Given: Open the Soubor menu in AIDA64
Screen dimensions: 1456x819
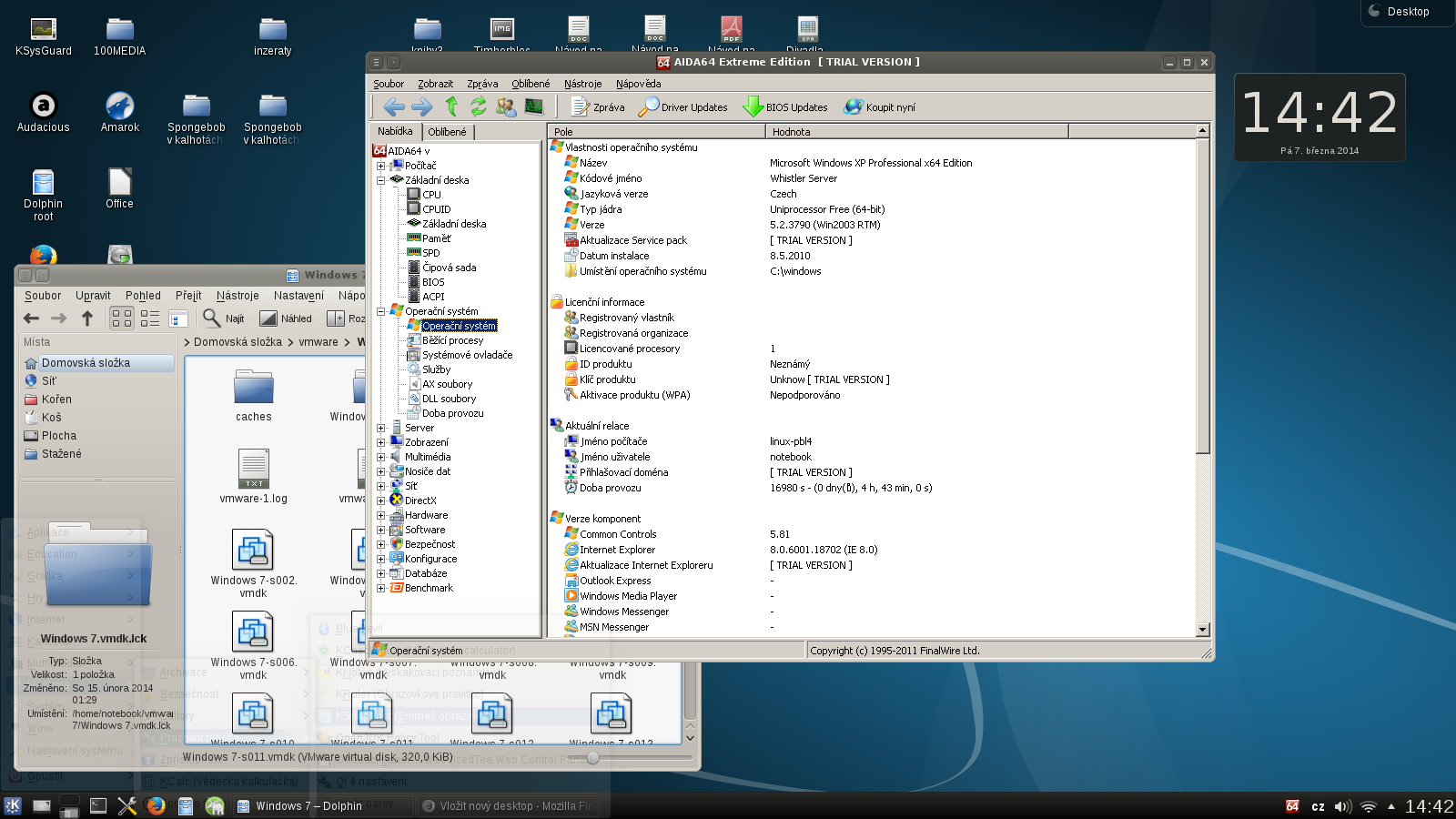Looking at the screenshot, I should pyautogui.click(x=389, y=84).
